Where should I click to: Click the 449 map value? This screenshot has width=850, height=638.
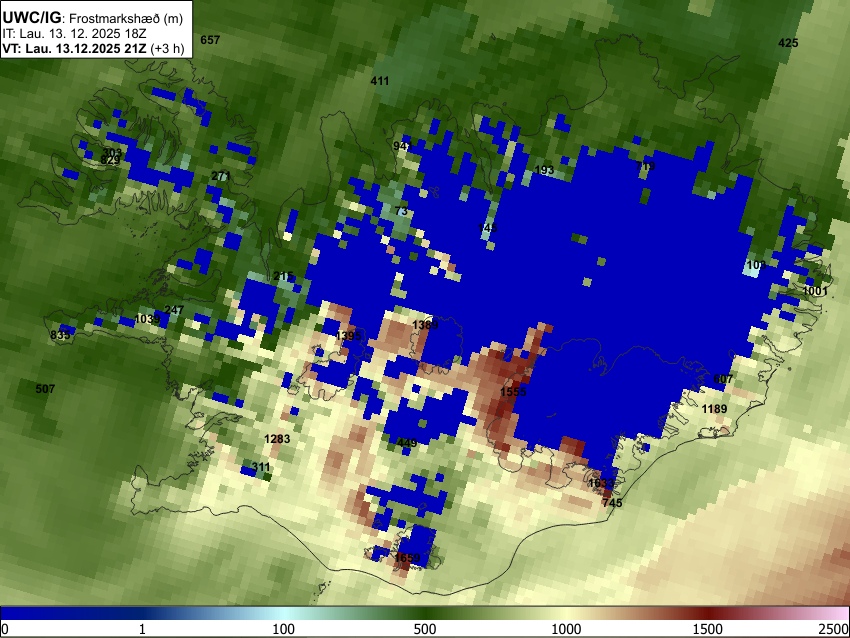tap(407, 443)
